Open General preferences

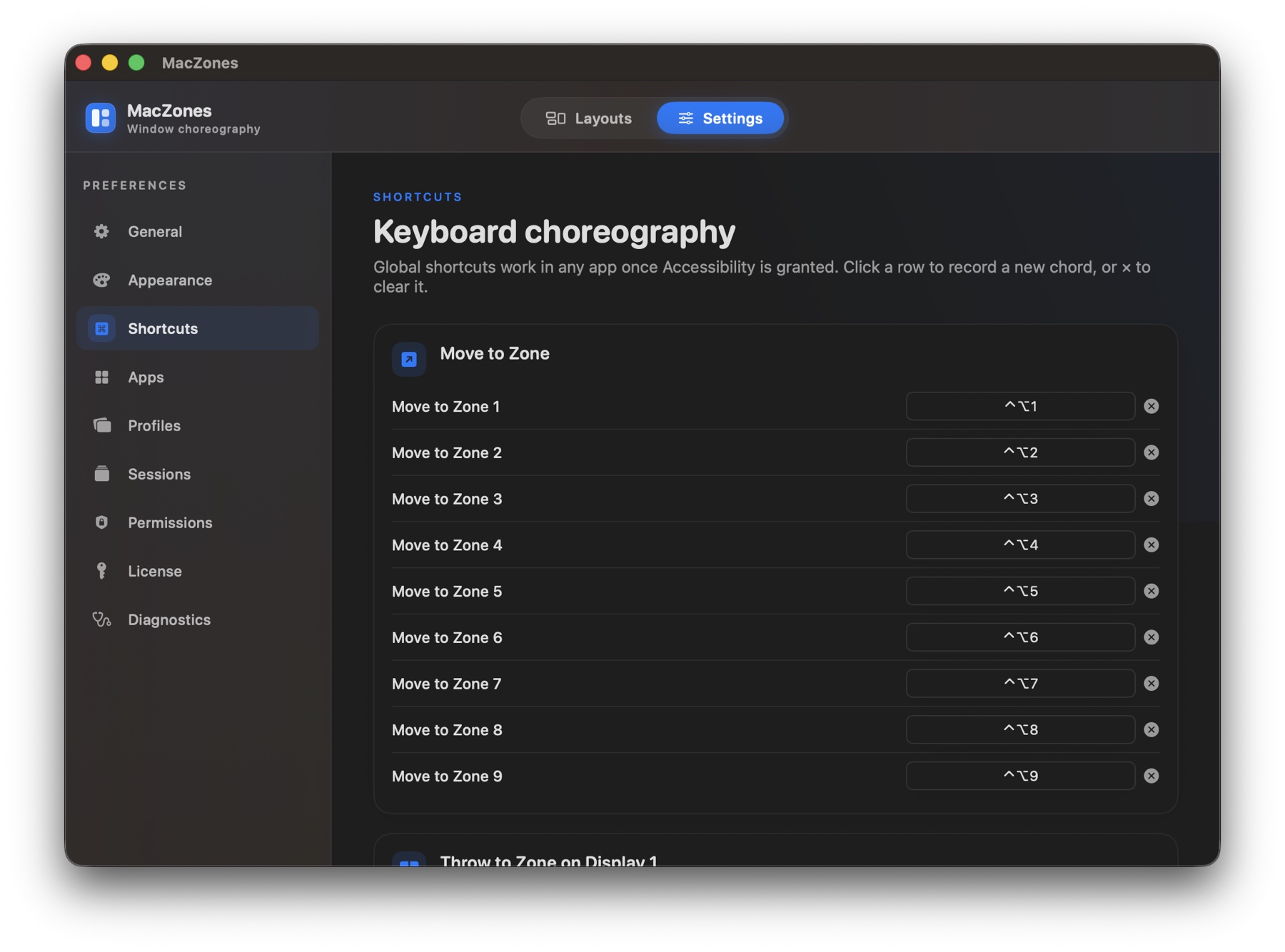198,231
